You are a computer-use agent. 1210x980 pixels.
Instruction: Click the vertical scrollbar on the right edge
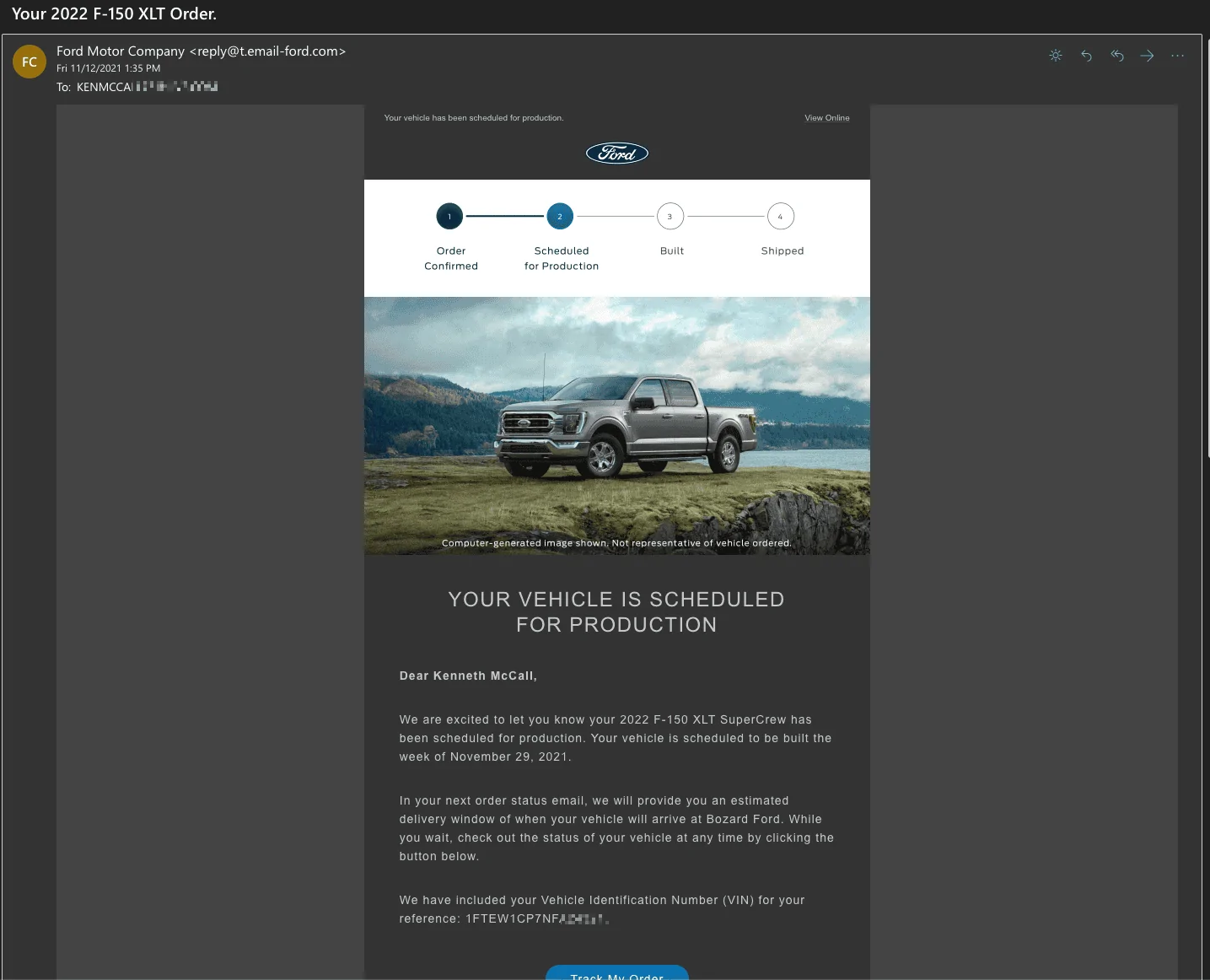1207,253
